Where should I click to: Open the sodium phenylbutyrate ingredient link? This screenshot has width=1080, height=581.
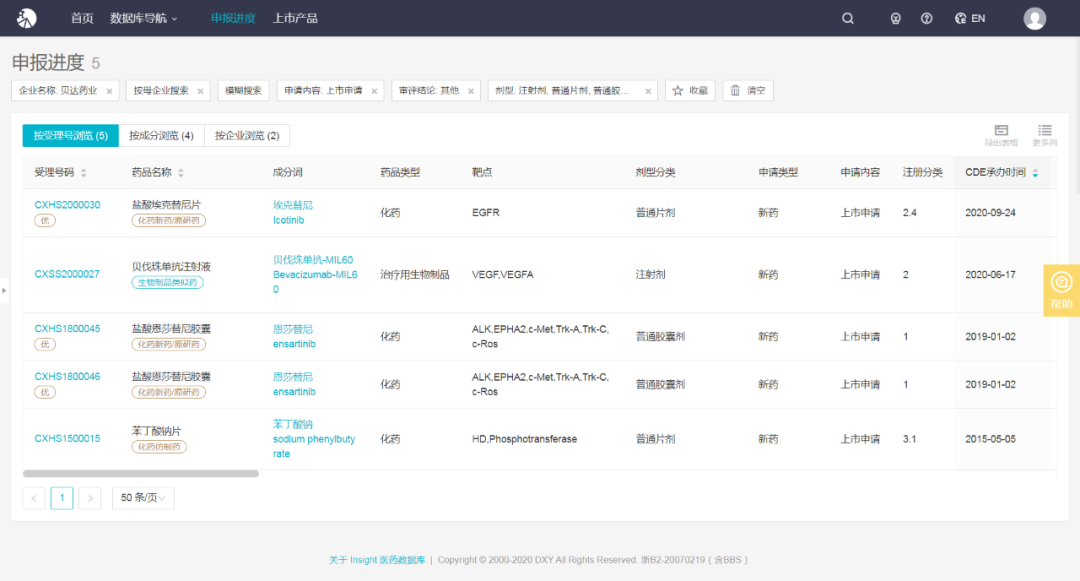point(313,446)
